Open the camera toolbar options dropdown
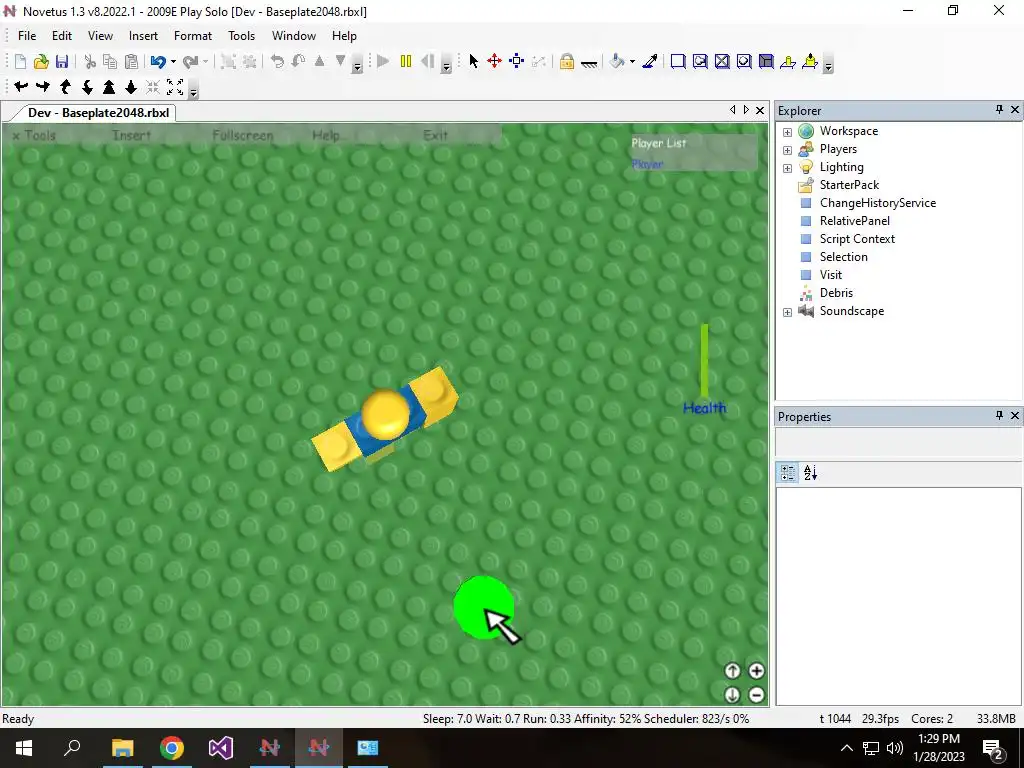 pos(193,90)
